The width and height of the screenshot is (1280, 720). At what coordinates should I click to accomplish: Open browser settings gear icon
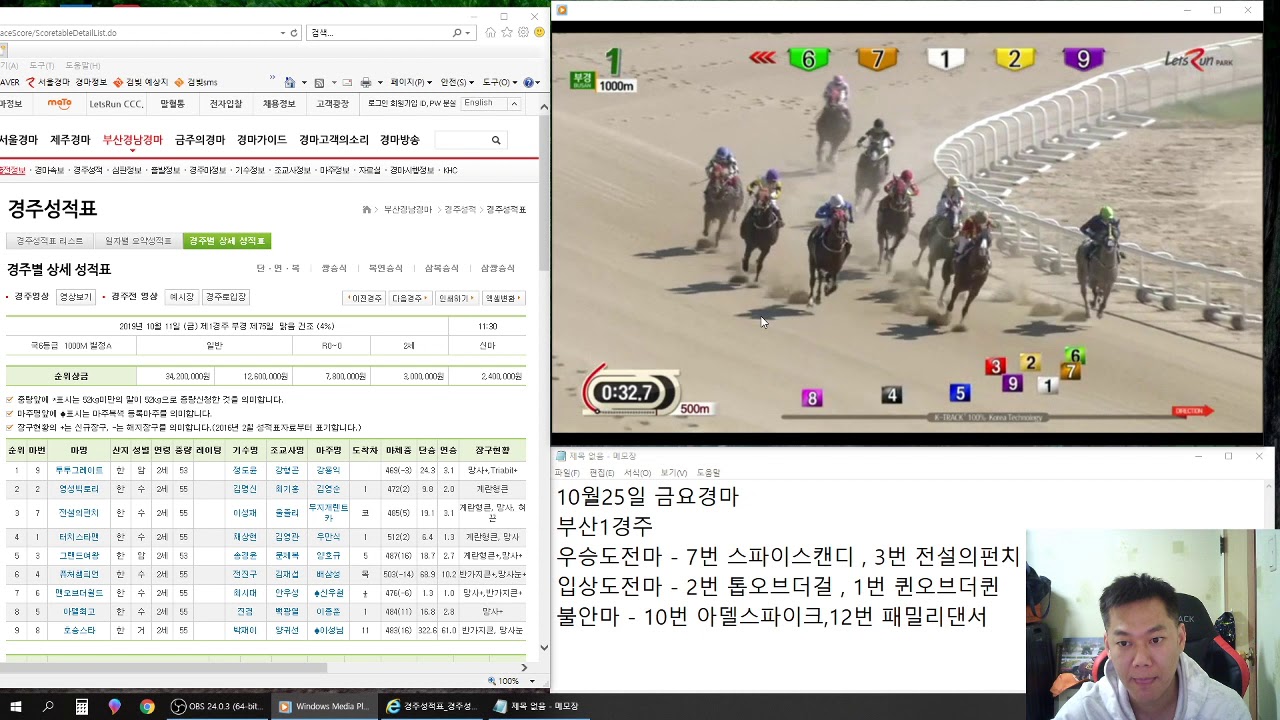tap(523, 33)
